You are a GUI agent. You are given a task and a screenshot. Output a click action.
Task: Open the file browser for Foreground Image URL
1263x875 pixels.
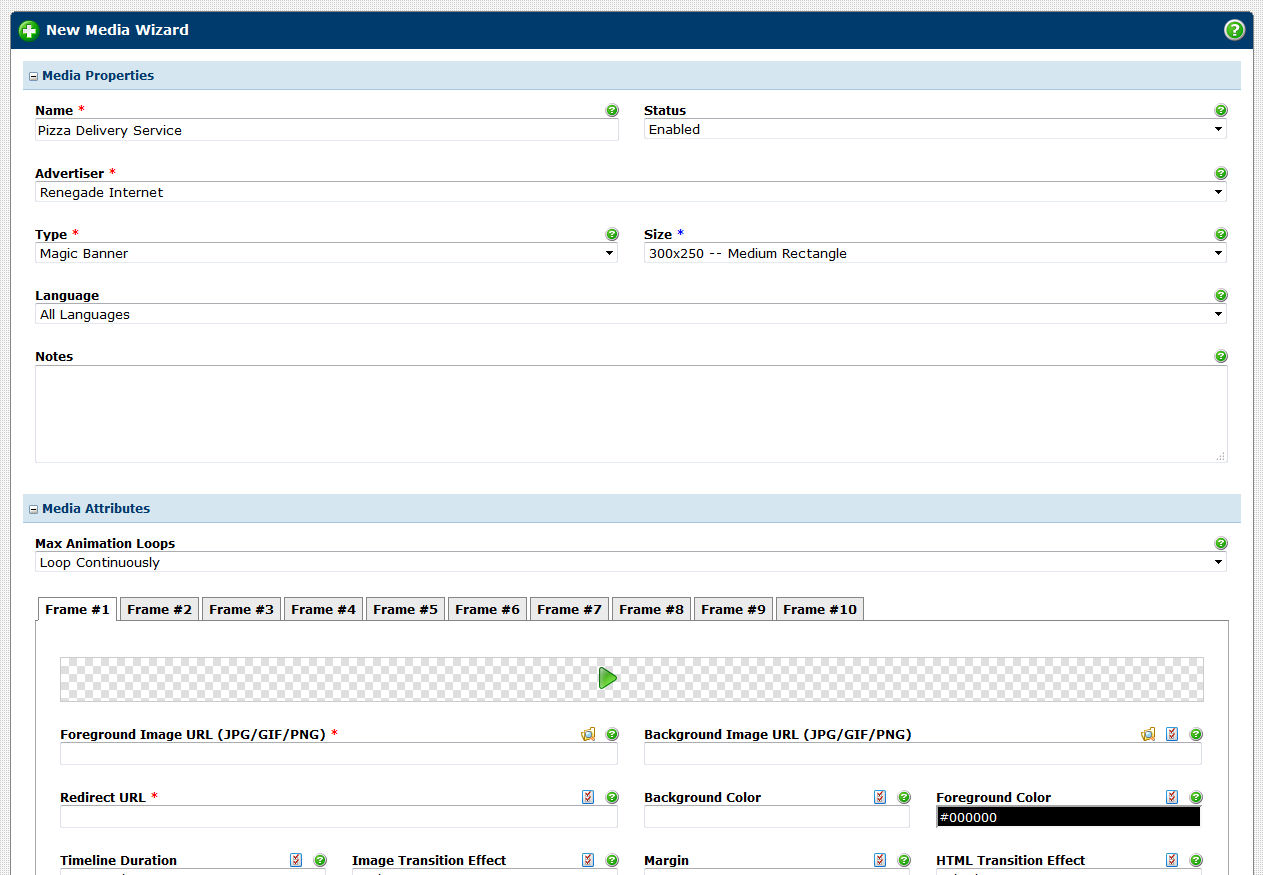coord(588,734)
